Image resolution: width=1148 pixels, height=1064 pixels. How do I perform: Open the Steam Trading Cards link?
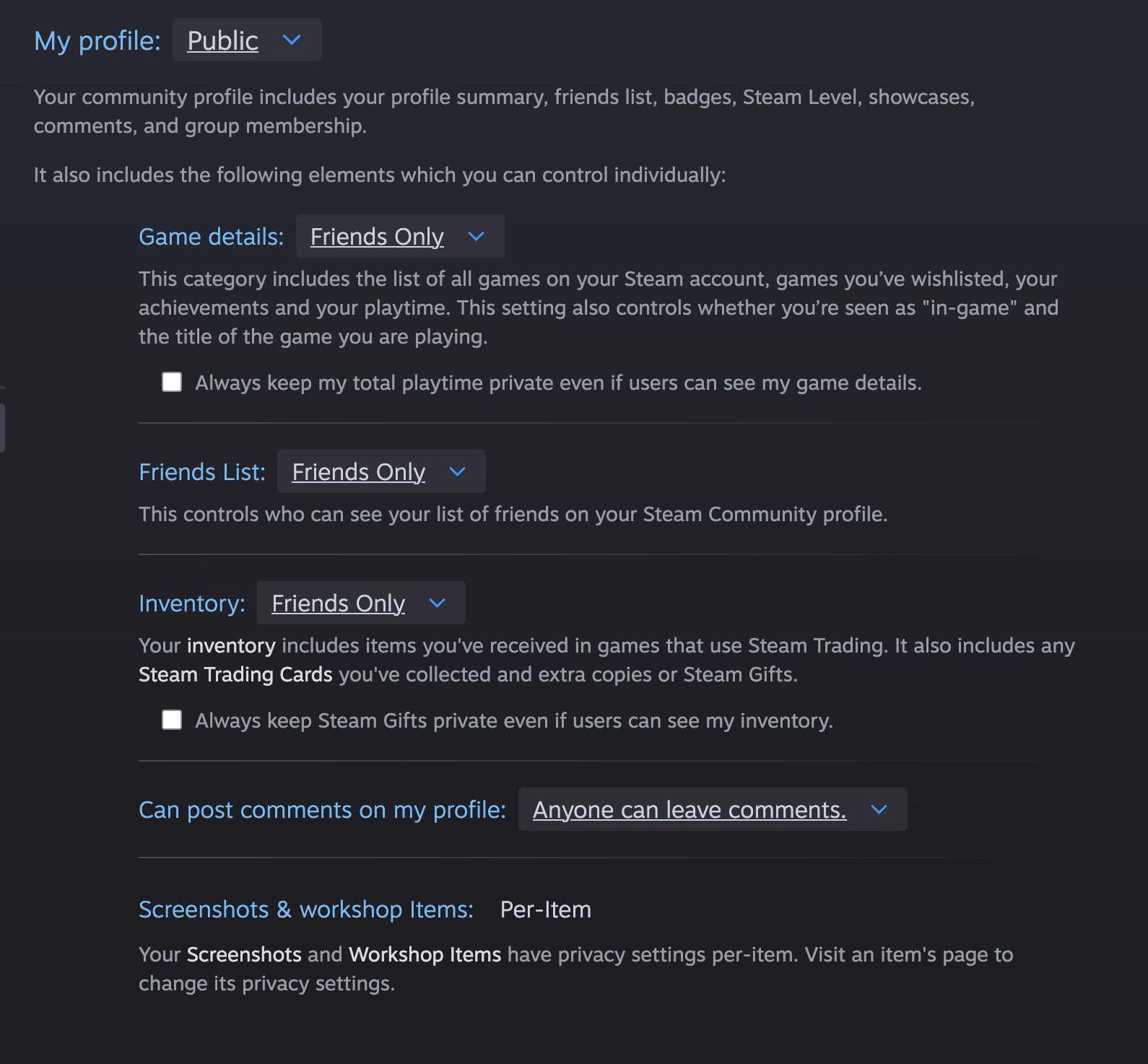(235, 674)
